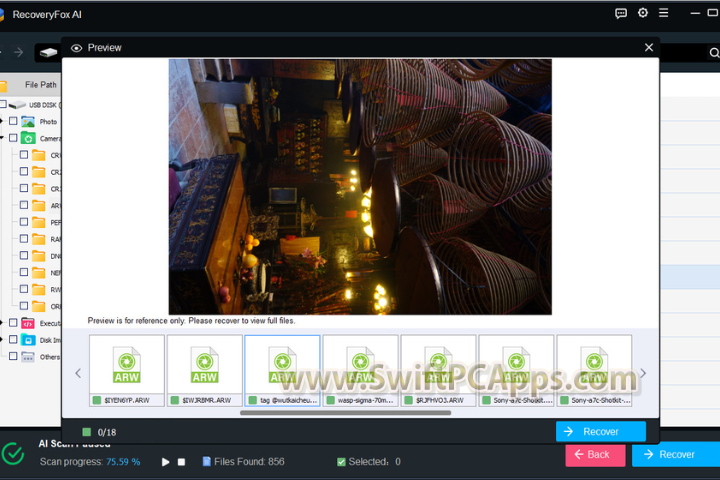Image resolution: width=720 pixels, height=480 pixels.
Task: Click the pink Executable category icon
Action: click(x=28, y=323)
